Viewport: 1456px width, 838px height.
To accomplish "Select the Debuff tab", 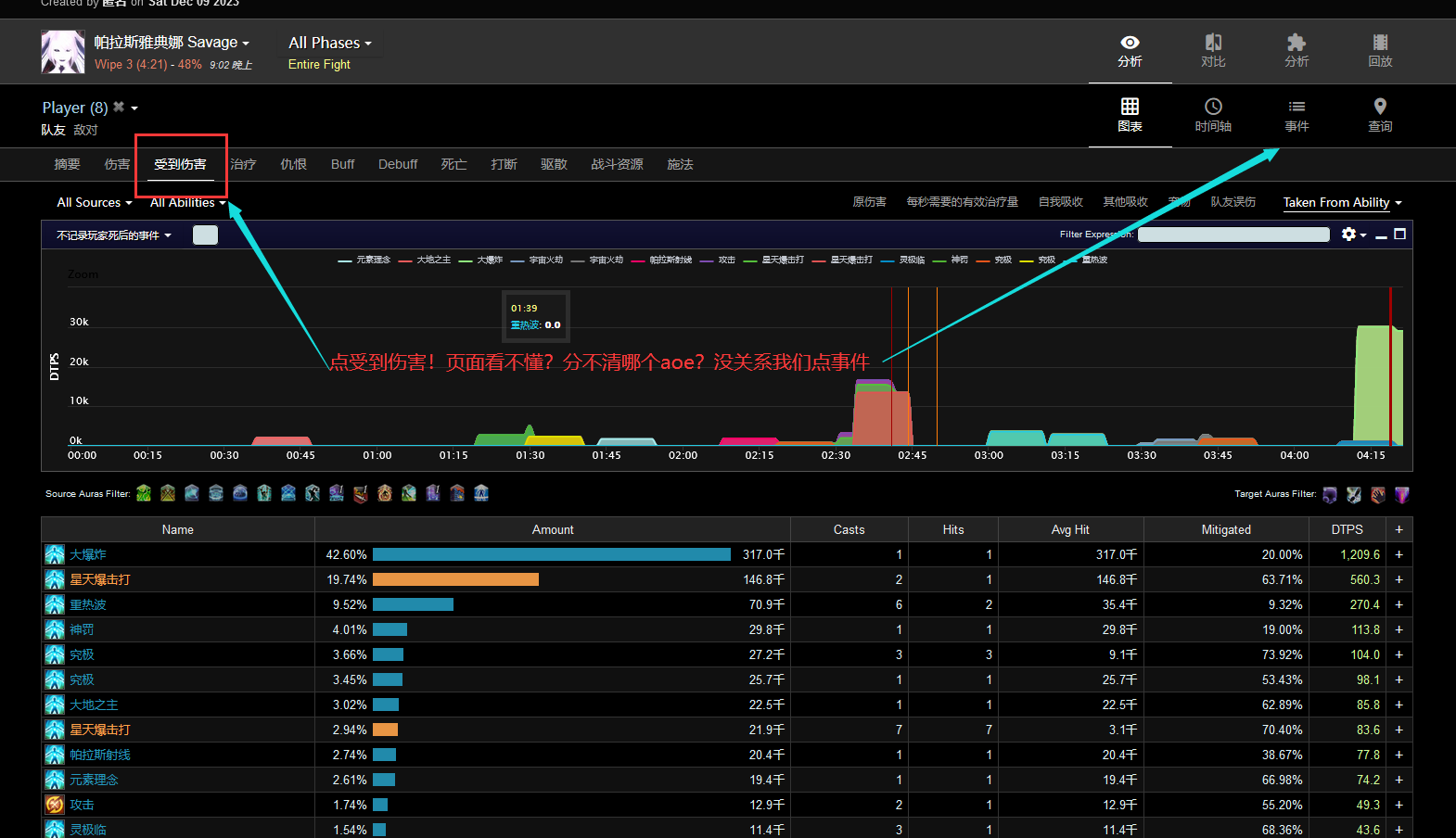I will [398, 164].
